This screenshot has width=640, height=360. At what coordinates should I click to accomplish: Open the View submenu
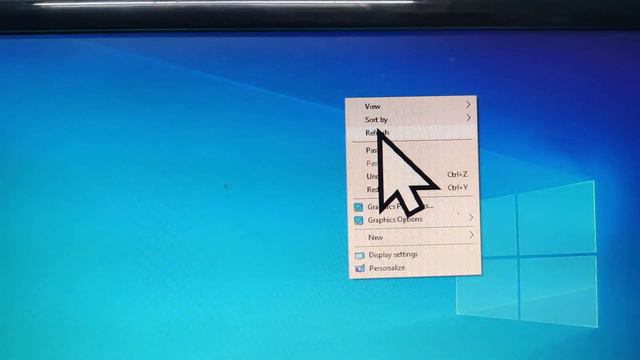(411, 106)
